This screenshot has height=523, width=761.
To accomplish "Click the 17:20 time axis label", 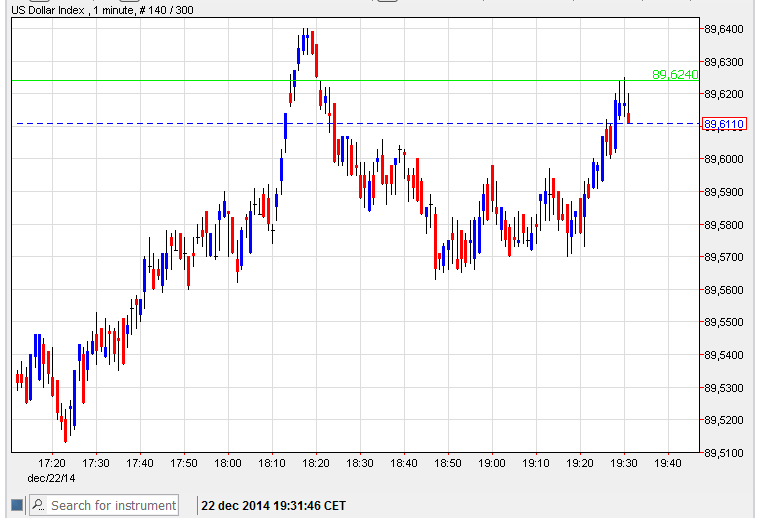I will [52, 463].
